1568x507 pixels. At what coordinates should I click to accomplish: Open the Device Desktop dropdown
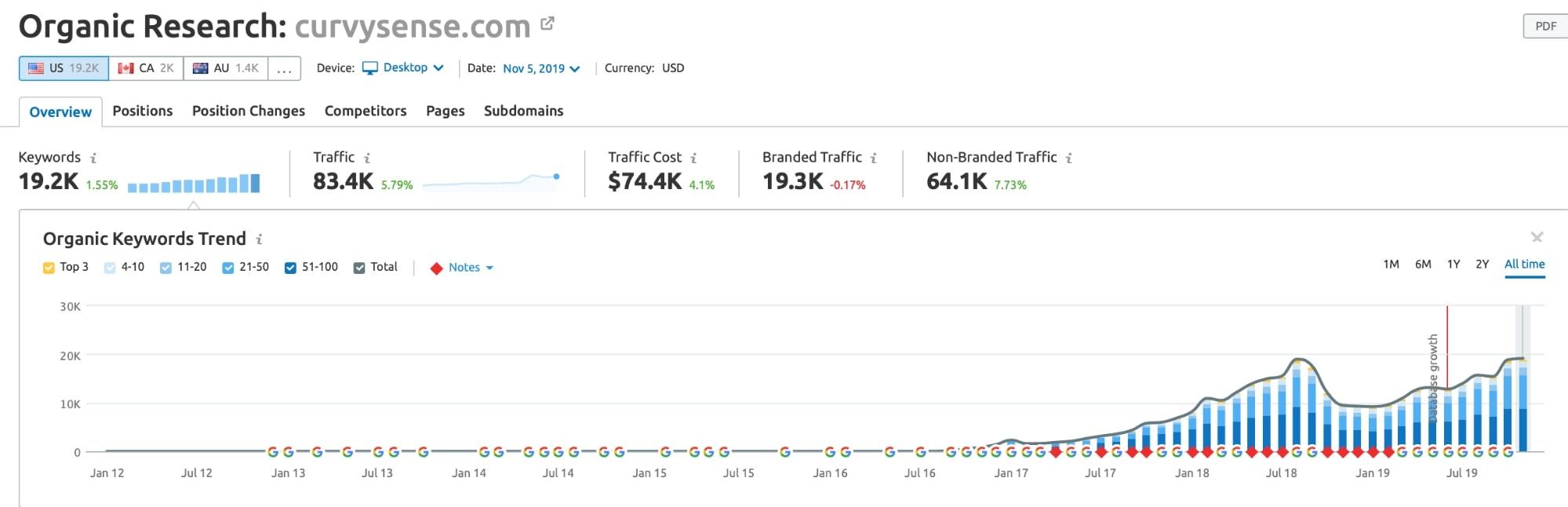pyautogui.click(x=403, y=68)
